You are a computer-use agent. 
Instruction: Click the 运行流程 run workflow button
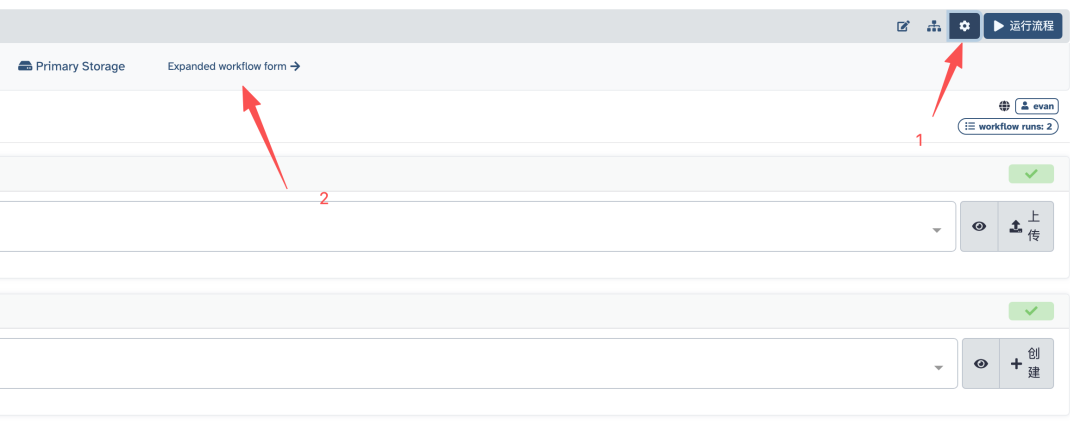pos(1022,26)
